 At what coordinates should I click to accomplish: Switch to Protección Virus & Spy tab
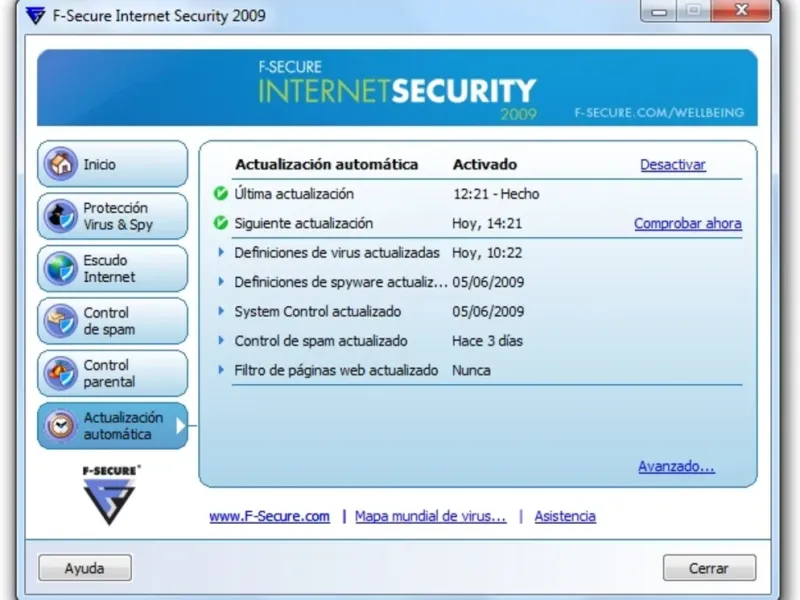[113, 216]
